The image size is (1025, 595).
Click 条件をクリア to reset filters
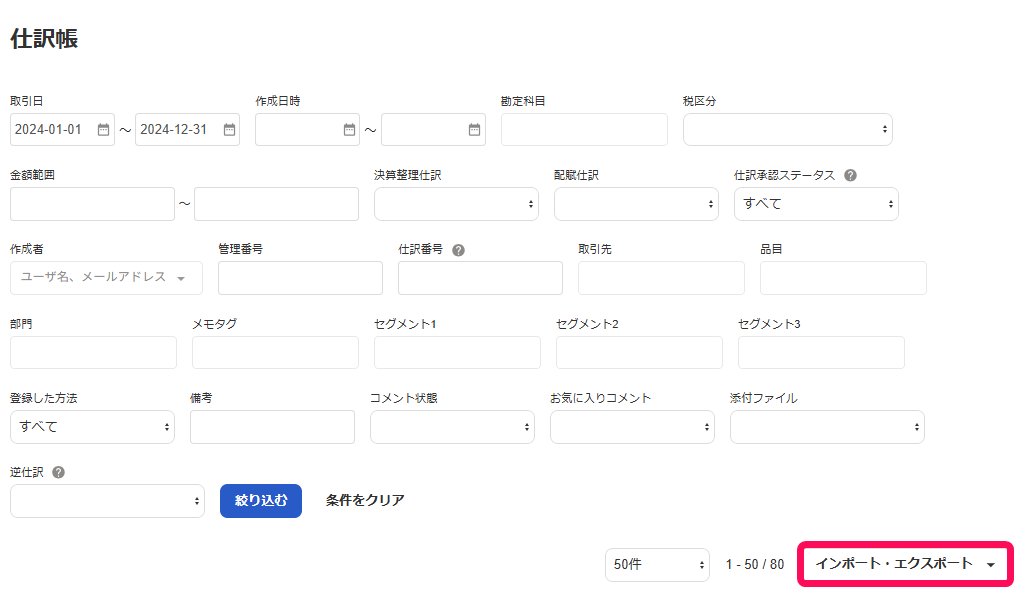click(365, 500)
